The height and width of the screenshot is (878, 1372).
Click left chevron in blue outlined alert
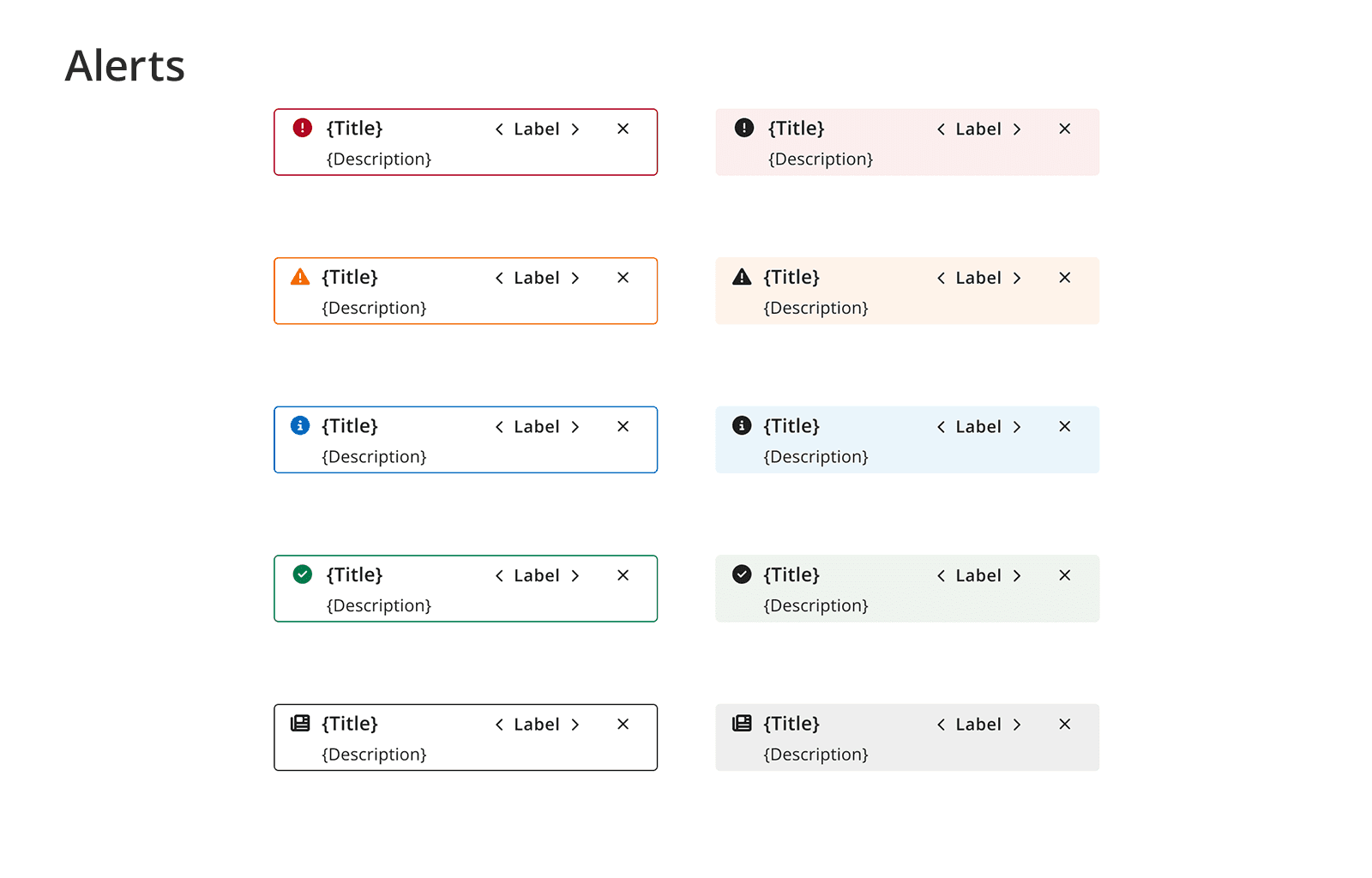[499, 427]
